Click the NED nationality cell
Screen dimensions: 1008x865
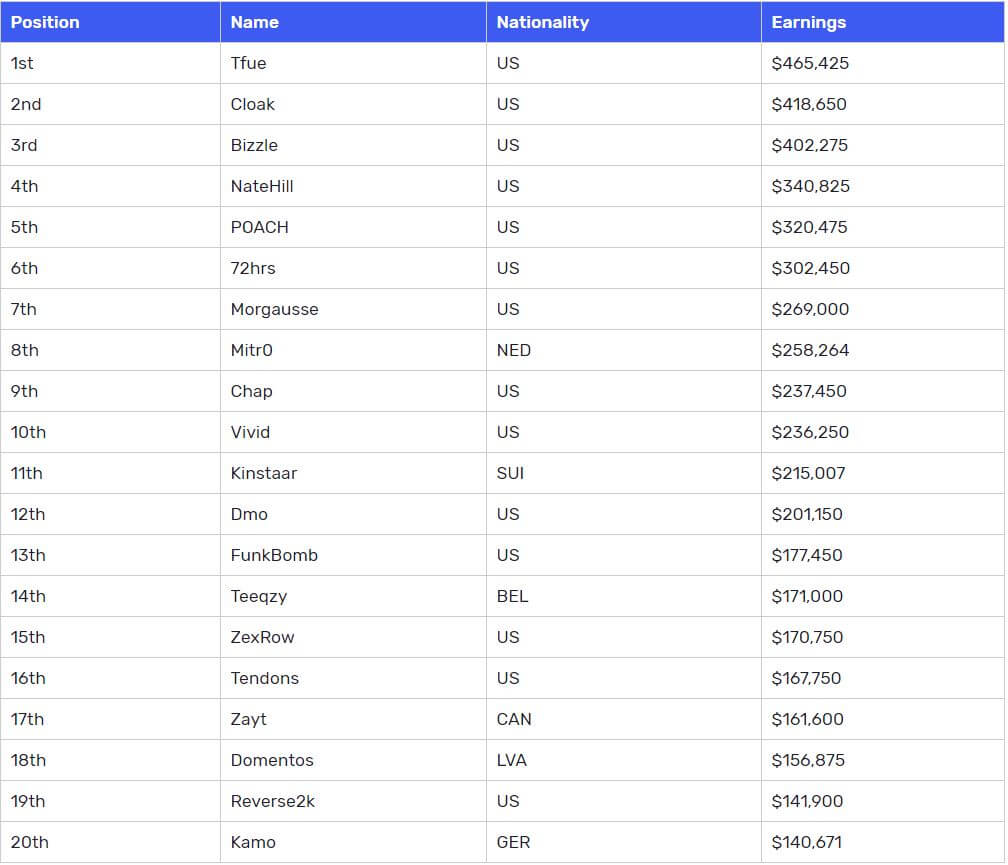(513, 350)
